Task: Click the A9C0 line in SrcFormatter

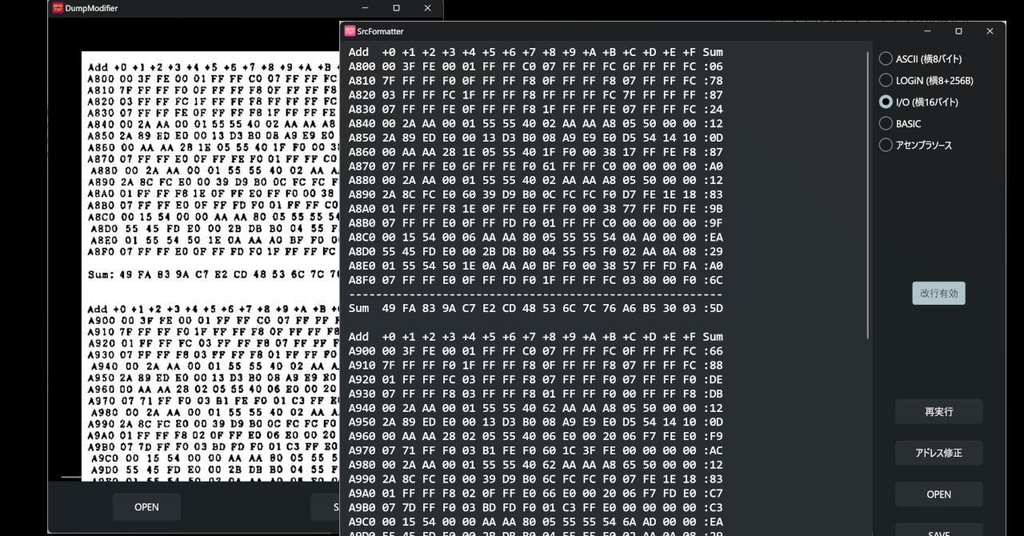Action: (536, 522)
